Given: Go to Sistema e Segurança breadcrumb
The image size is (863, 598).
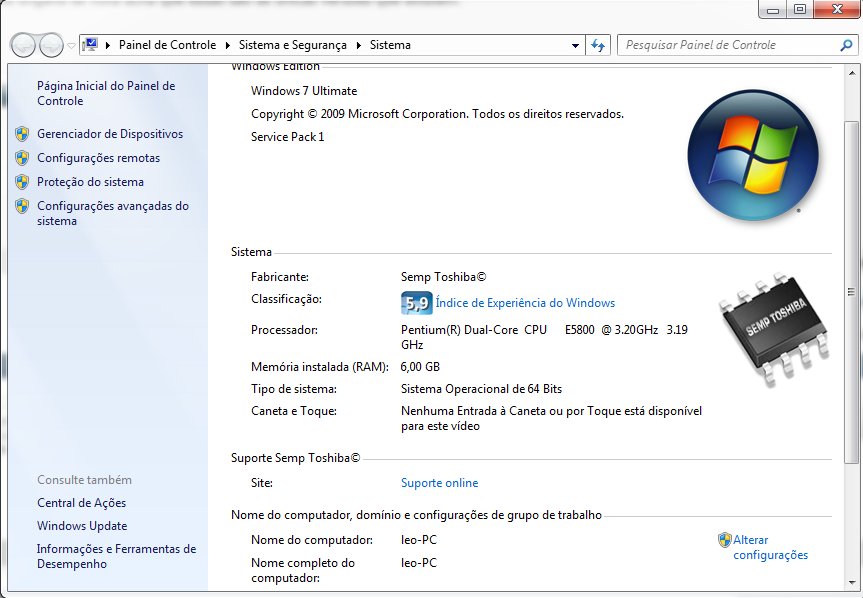Looking at the screenshot, I should 292,45.
